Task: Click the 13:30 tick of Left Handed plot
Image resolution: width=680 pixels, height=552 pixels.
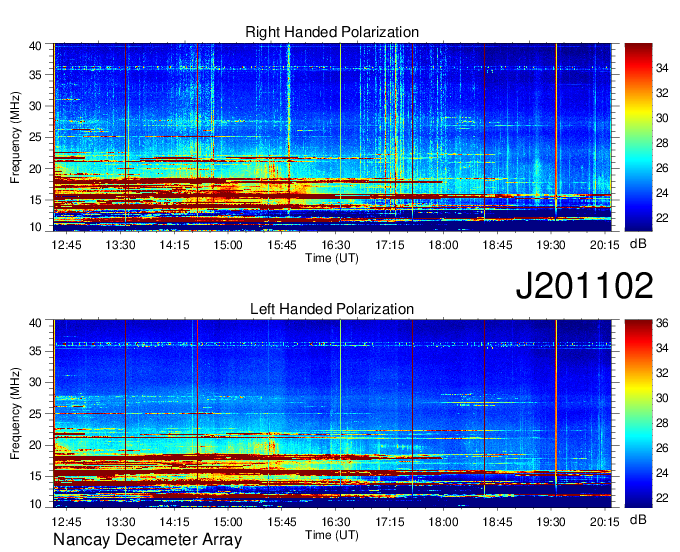Action: coord(120,522)
